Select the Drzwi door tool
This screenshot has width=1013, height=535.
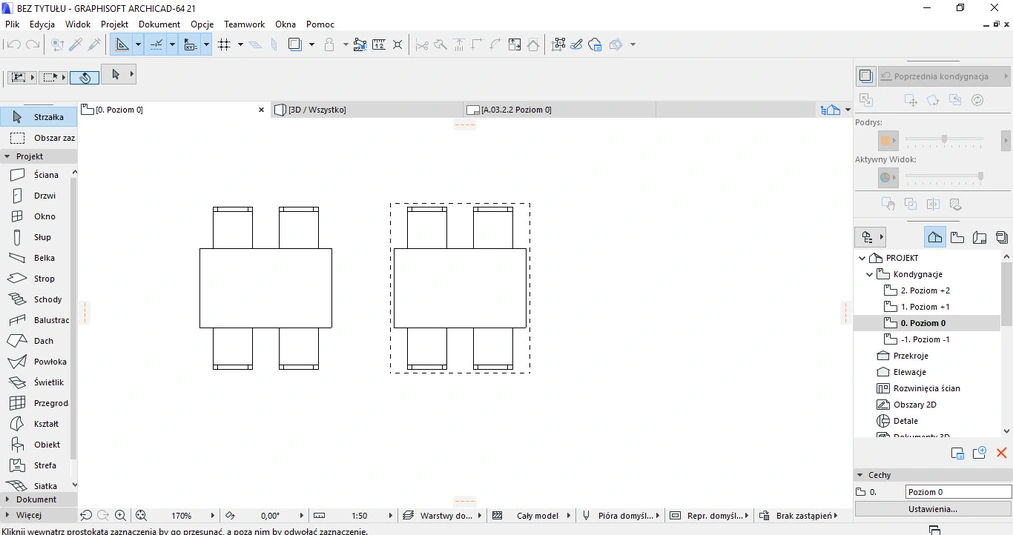tap(36, 195)
